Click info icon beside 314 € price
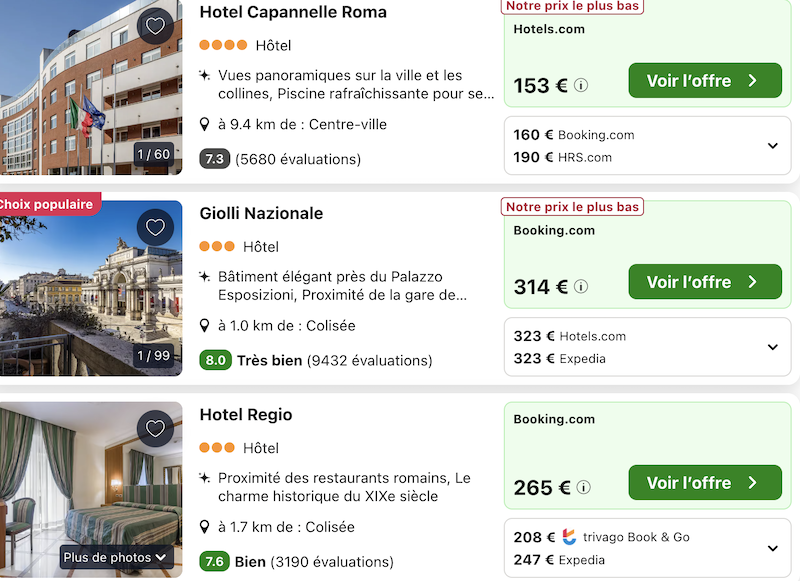The height and width of the screenshot is (581, 800). [x=581, y=287]
